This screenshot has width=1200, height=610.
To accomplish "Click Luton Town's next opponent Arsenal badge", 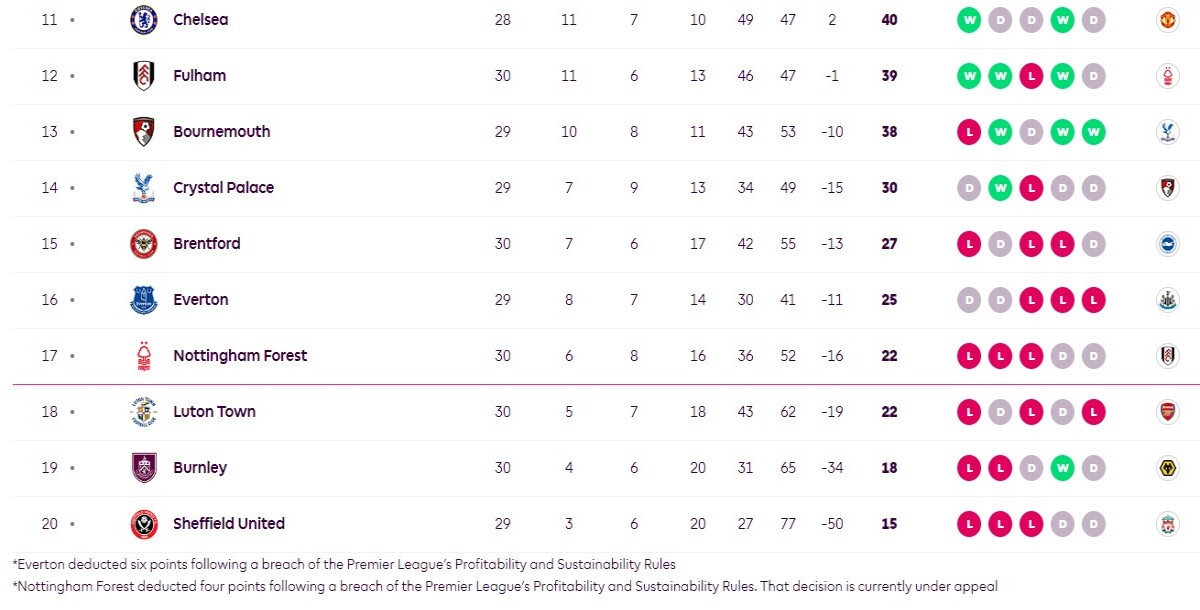I will click(x=1167, y=412).
